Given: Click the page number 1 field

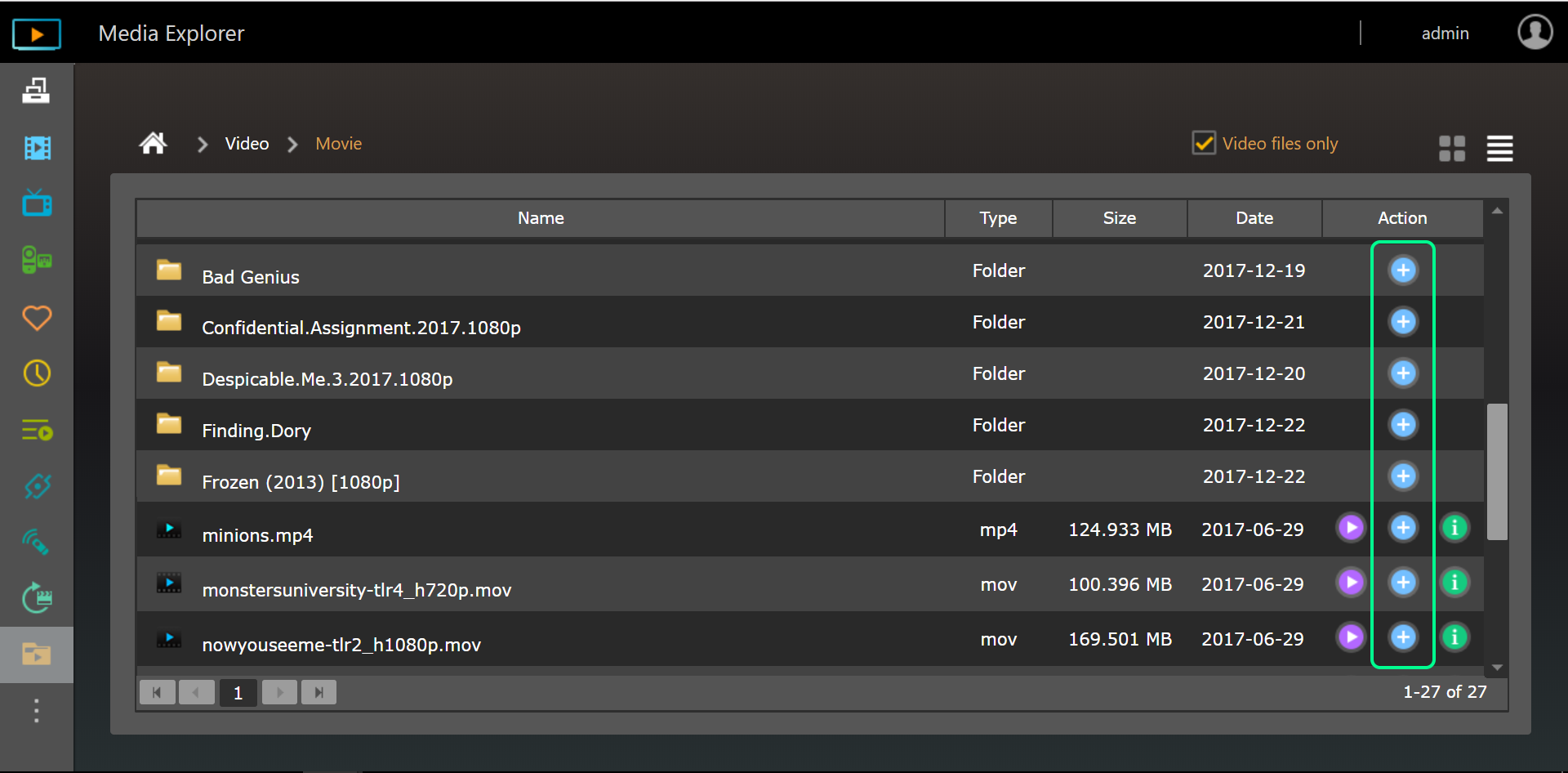Looking at the screenshot, I should pyautogui.click(x=238, y=693).
